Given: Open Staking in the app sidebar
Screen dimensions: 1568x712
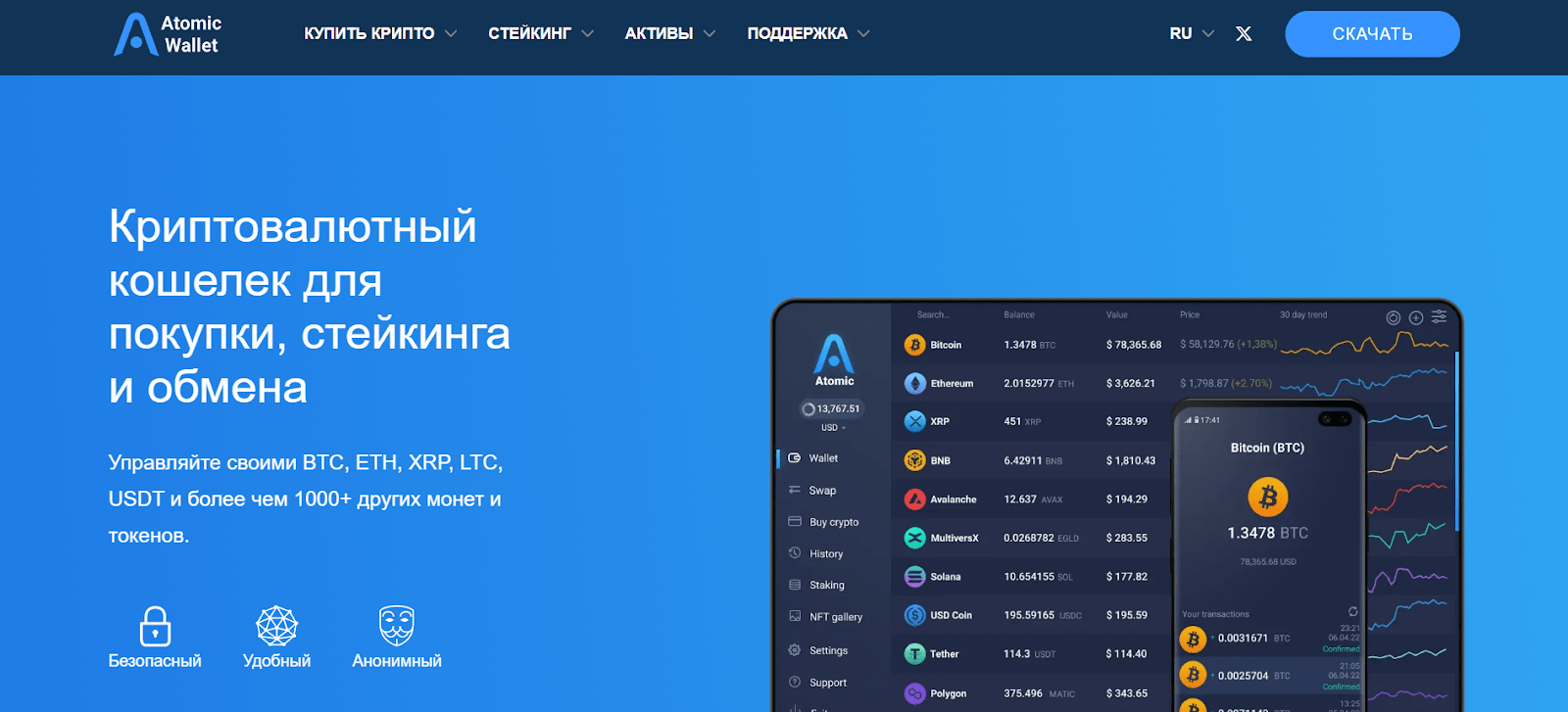Looking at the screenshot, I should coord(816,585).
